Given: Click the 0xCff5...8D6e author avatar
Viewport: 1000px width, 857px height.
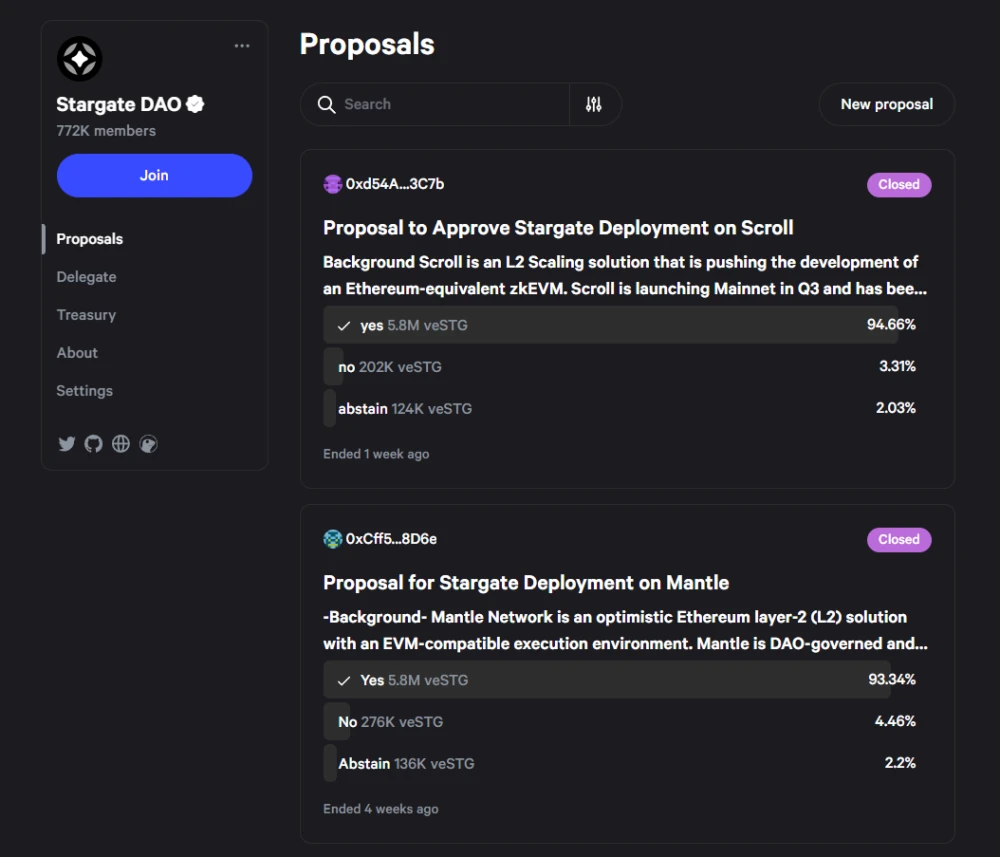Looking at the screenshot, I should click(332, 539).
